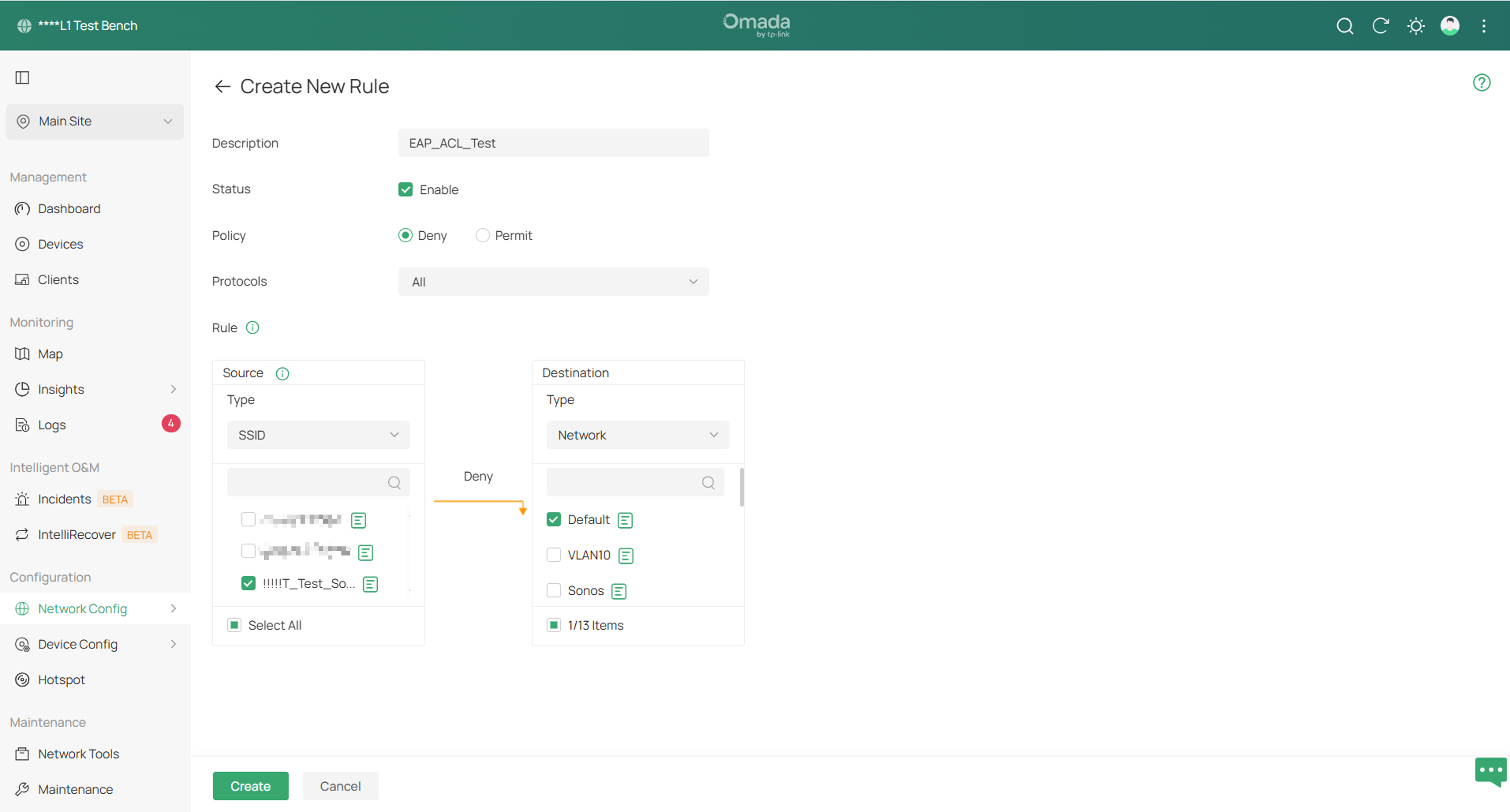Collapse the sidebar panel icon

[22, 77]
